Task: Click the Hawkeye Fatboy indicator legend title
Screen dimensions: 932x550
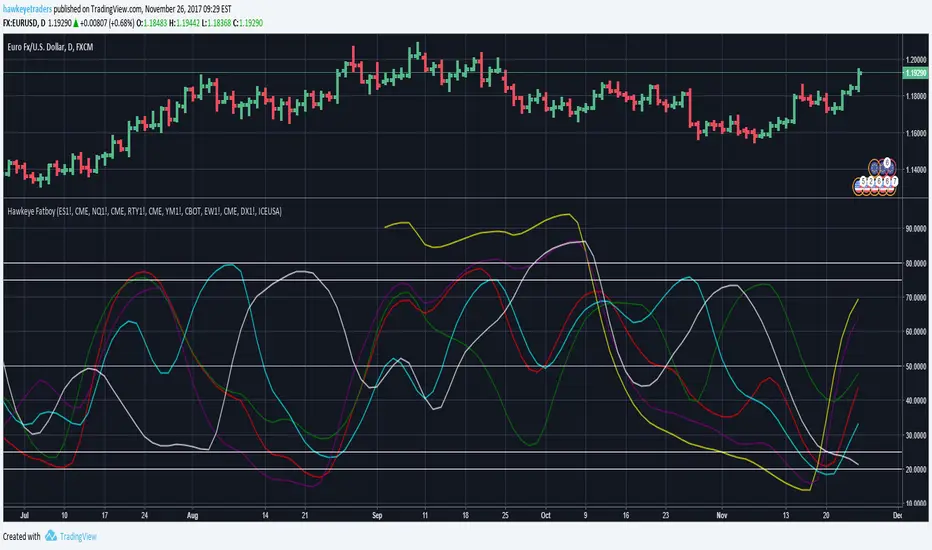Action: (144, 211)
